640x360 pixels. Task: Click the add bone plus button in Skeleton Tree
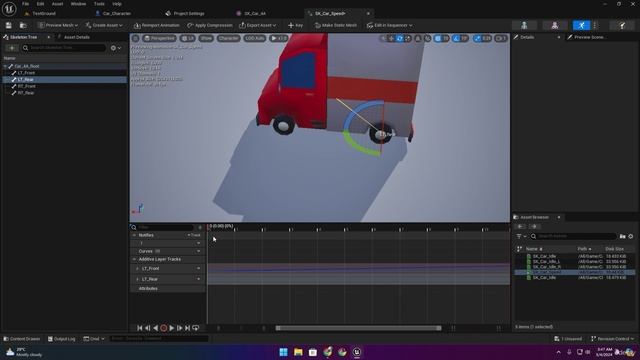pyautogui.click(x=11, y=48)
